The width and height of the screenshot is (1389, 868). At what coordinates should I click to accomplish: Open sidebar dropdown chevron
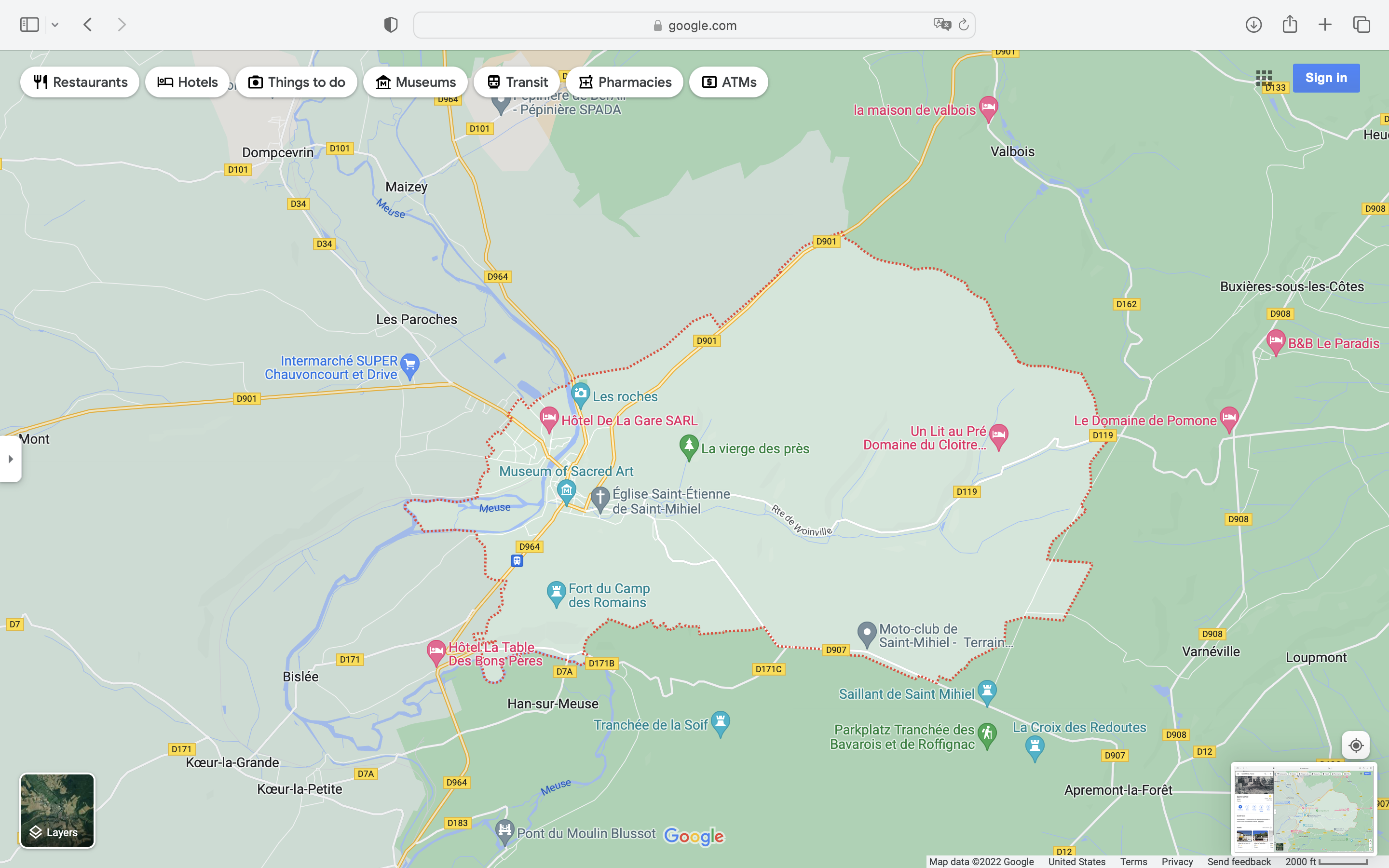click(55, 25)
